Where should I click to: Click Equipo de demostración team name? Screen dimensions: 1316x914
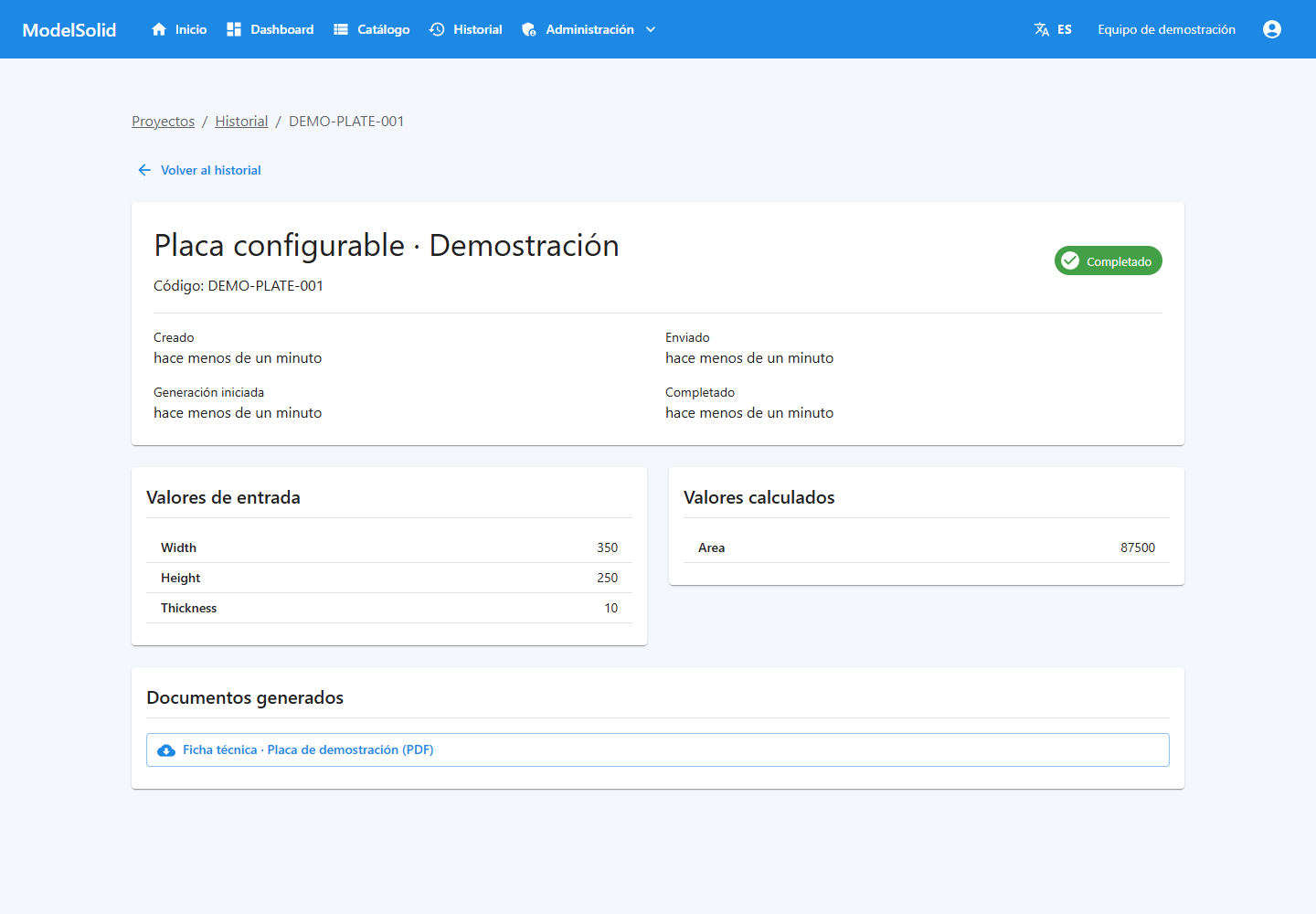(1166, 29)
